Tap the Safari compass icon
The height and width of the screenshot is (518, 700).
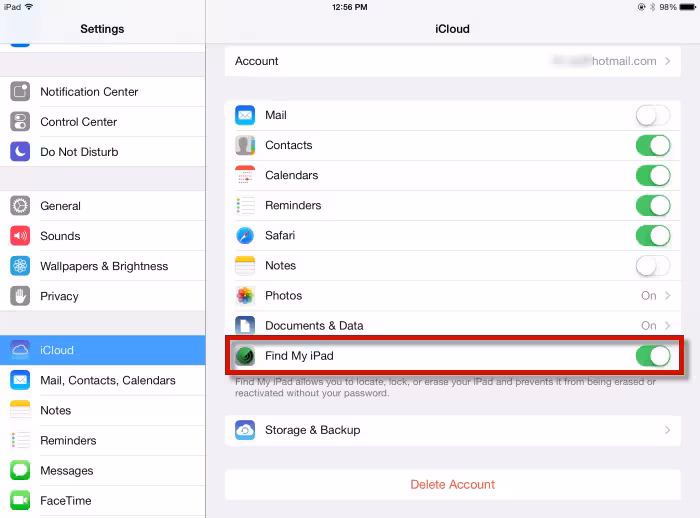click(x=245, y=235)
